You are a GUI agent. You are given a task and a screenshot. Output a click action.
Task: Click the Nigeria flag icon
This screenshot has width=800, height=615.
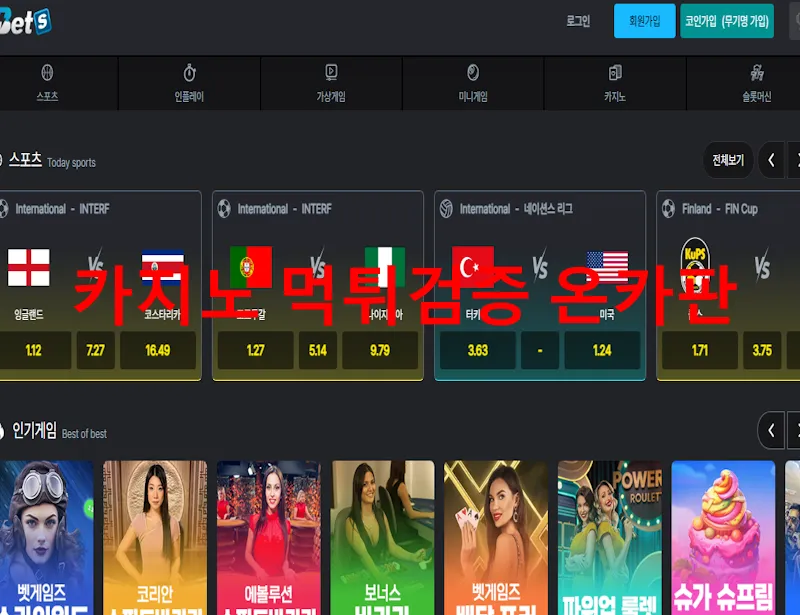[385, 267]
